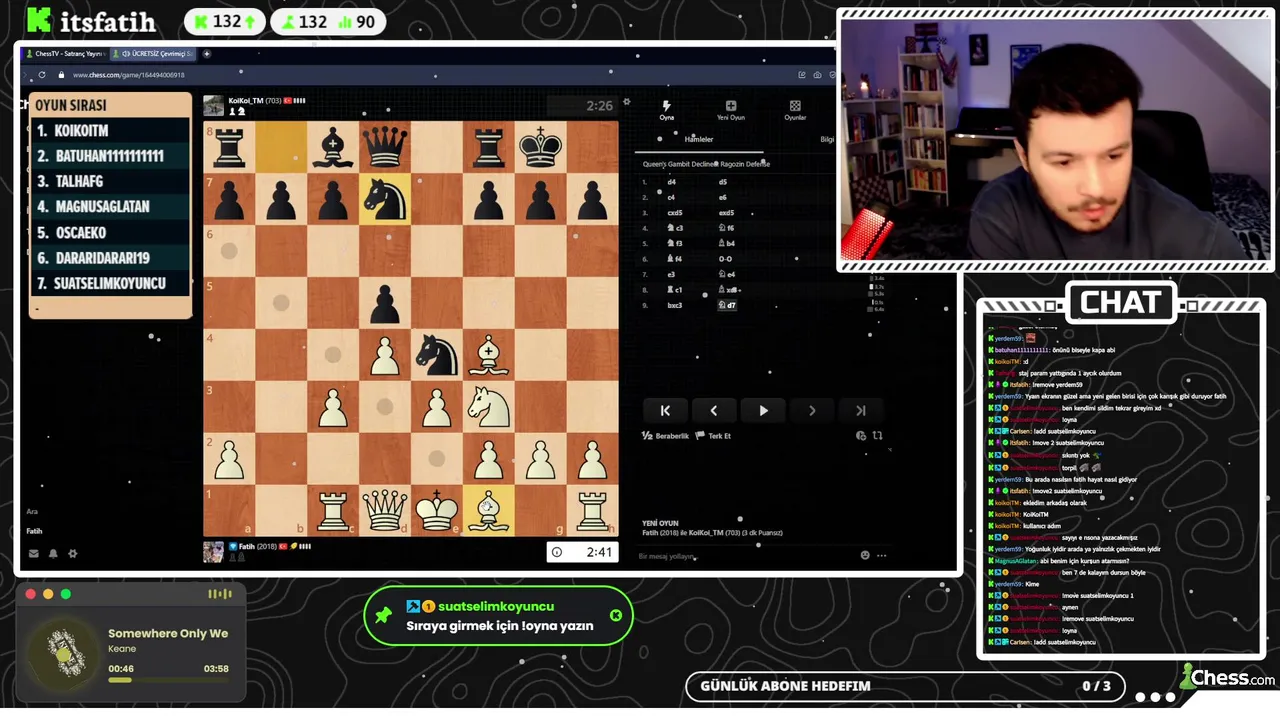This screenshot has height=720, width=1280.
Task: Switch to the Bilgi tab
Action: [x=827, y=140]
